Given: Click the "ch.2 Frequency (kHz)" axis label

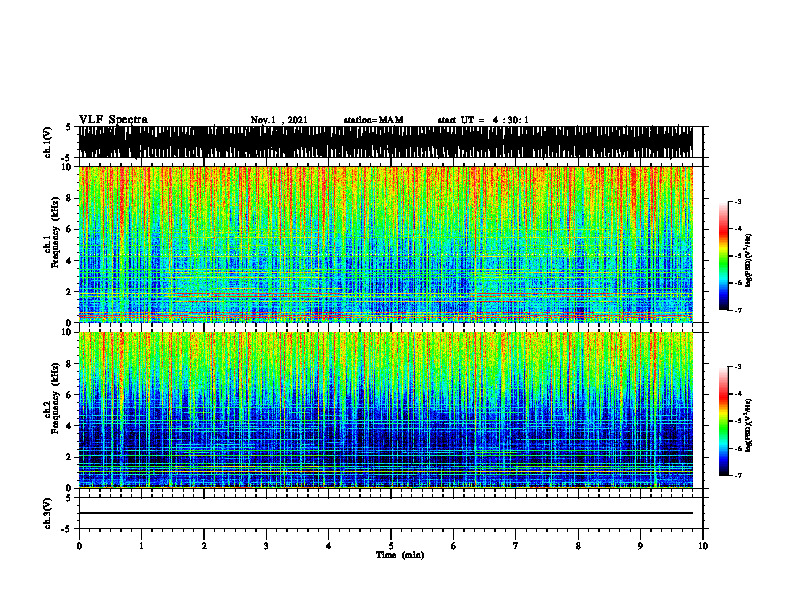Looking at the screenshot, I should coord(52,398).
